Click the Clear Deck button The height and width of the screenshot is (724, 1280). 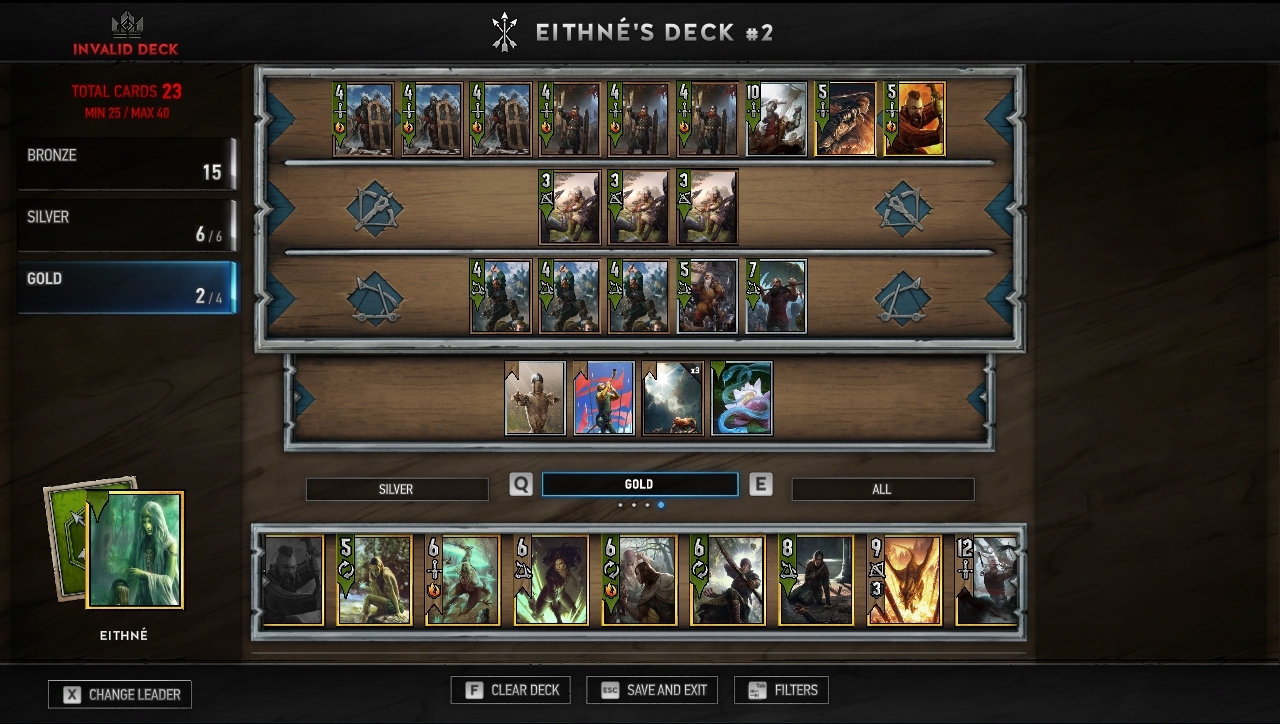tap(511, 690)
